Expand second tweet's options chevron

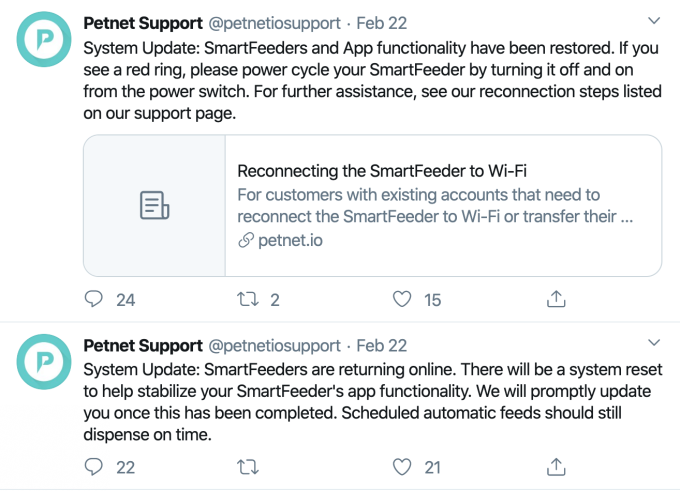(654, 344)
